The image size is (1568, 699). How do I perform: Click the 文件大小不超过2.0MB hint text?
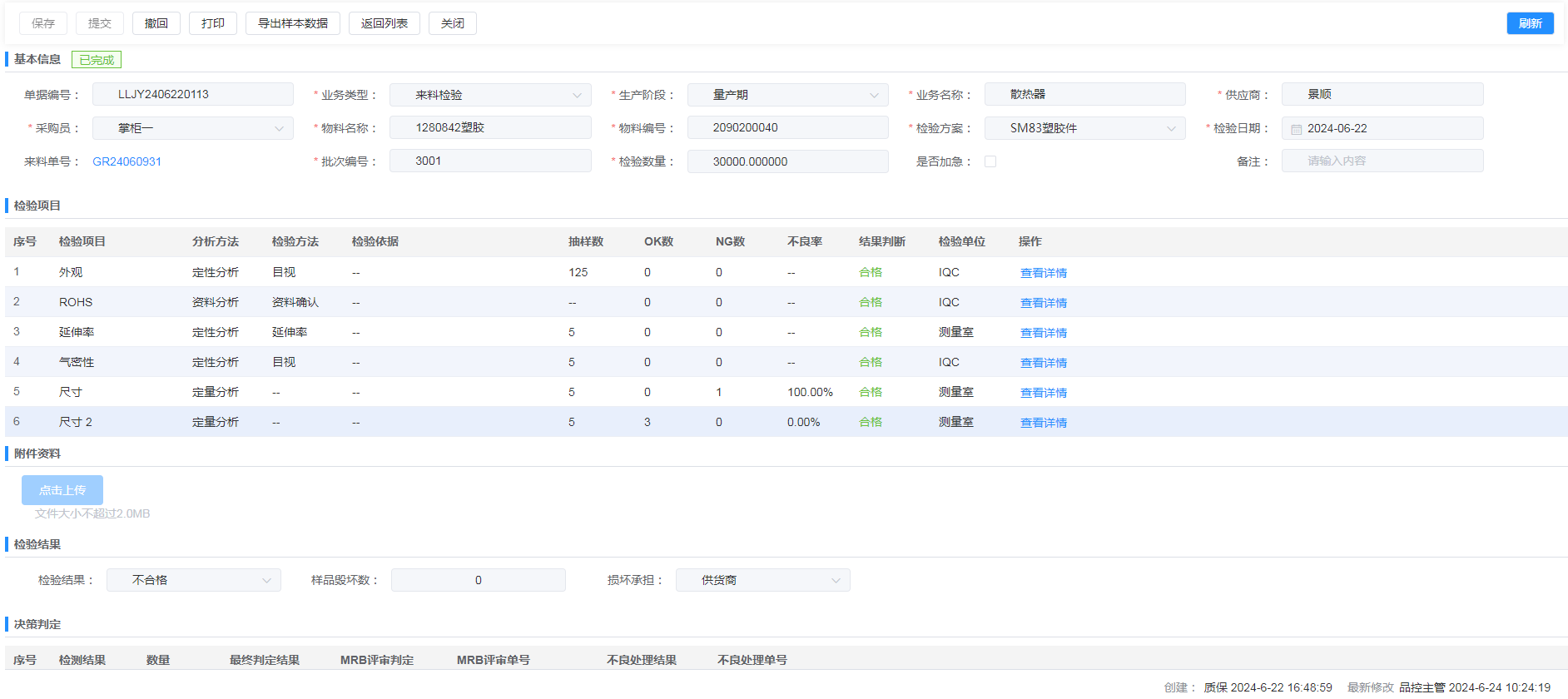tap(92, 513)
